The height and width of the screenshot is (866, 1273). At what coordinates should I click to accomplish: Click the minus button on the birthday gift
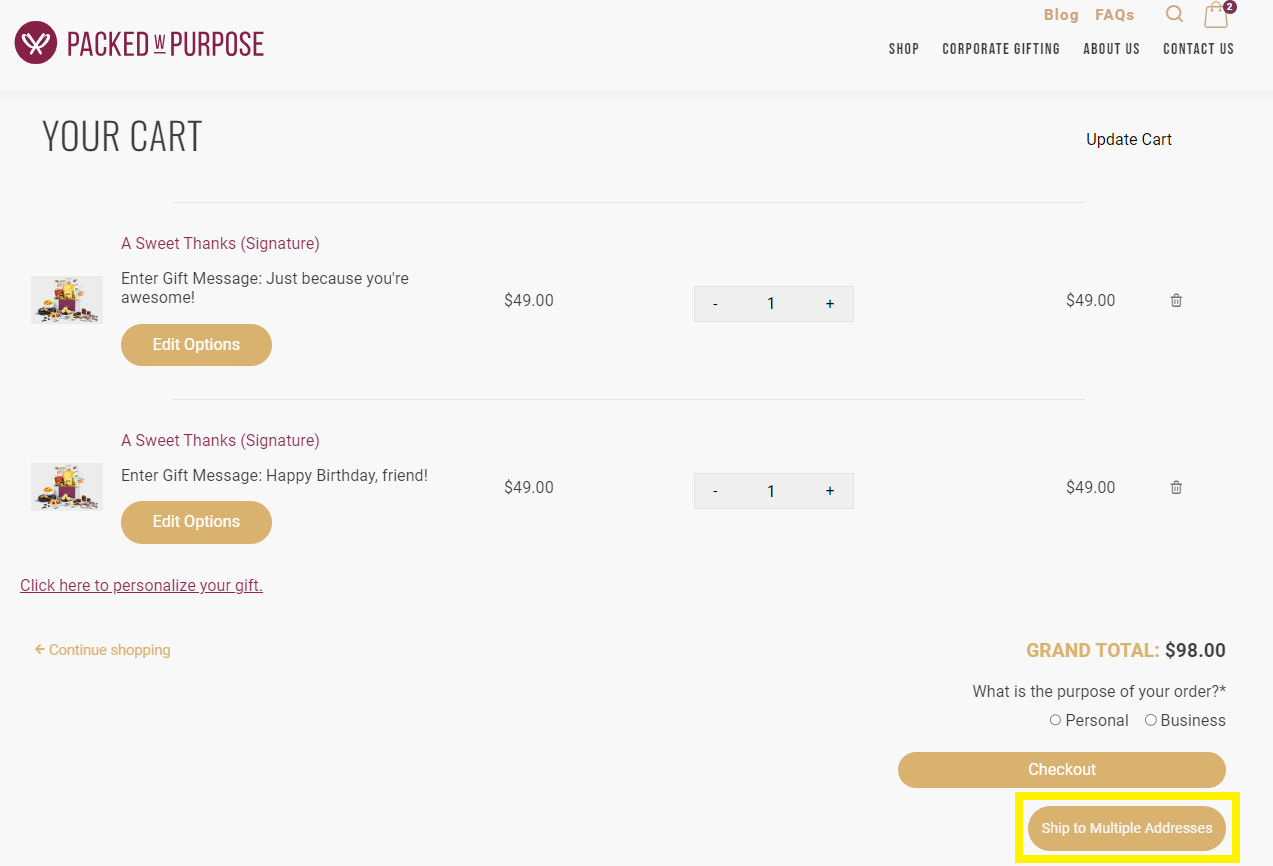[x=715, y=490]
